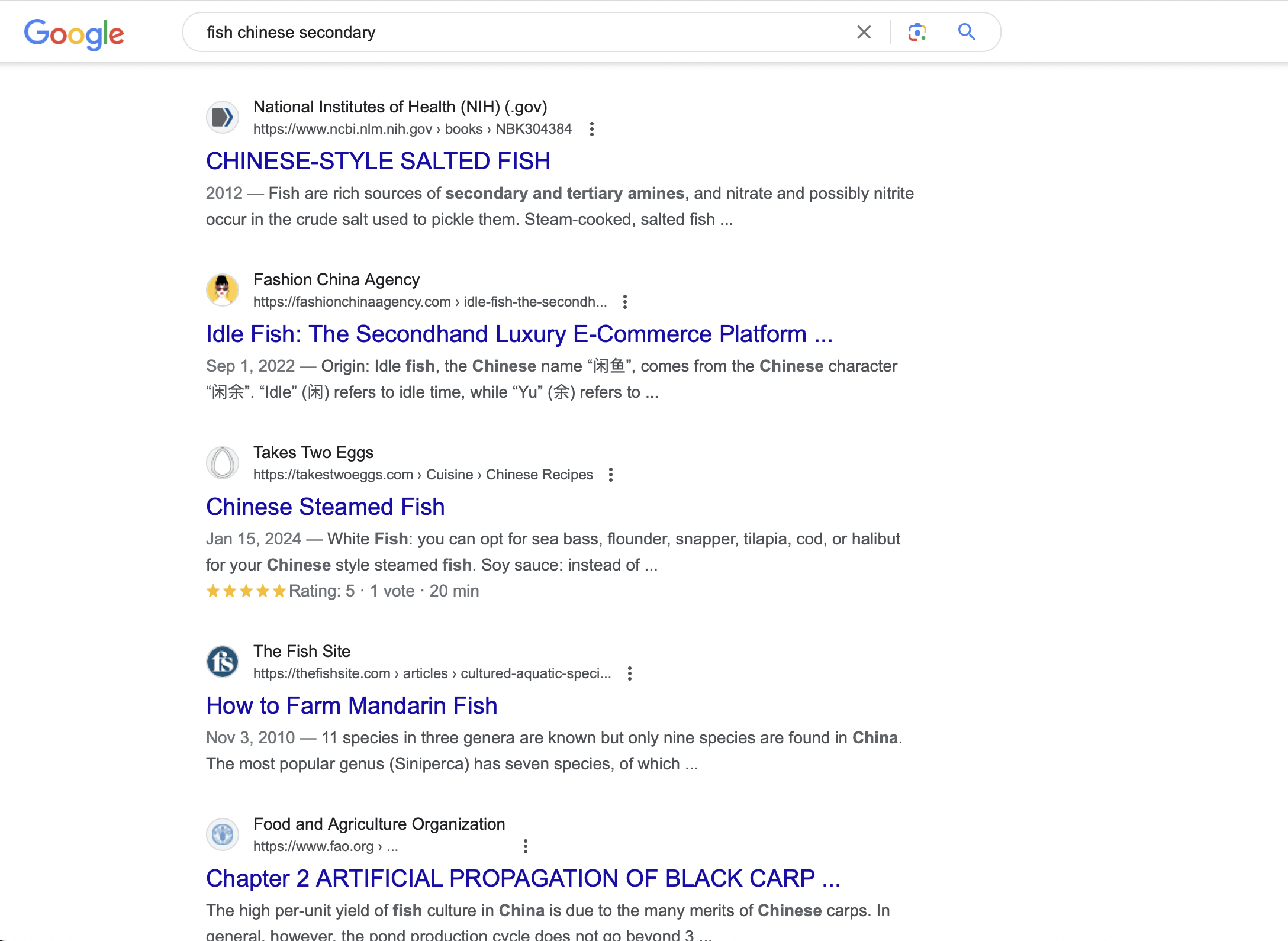Clear the search box with X
1288x941 pixels.
864,32
